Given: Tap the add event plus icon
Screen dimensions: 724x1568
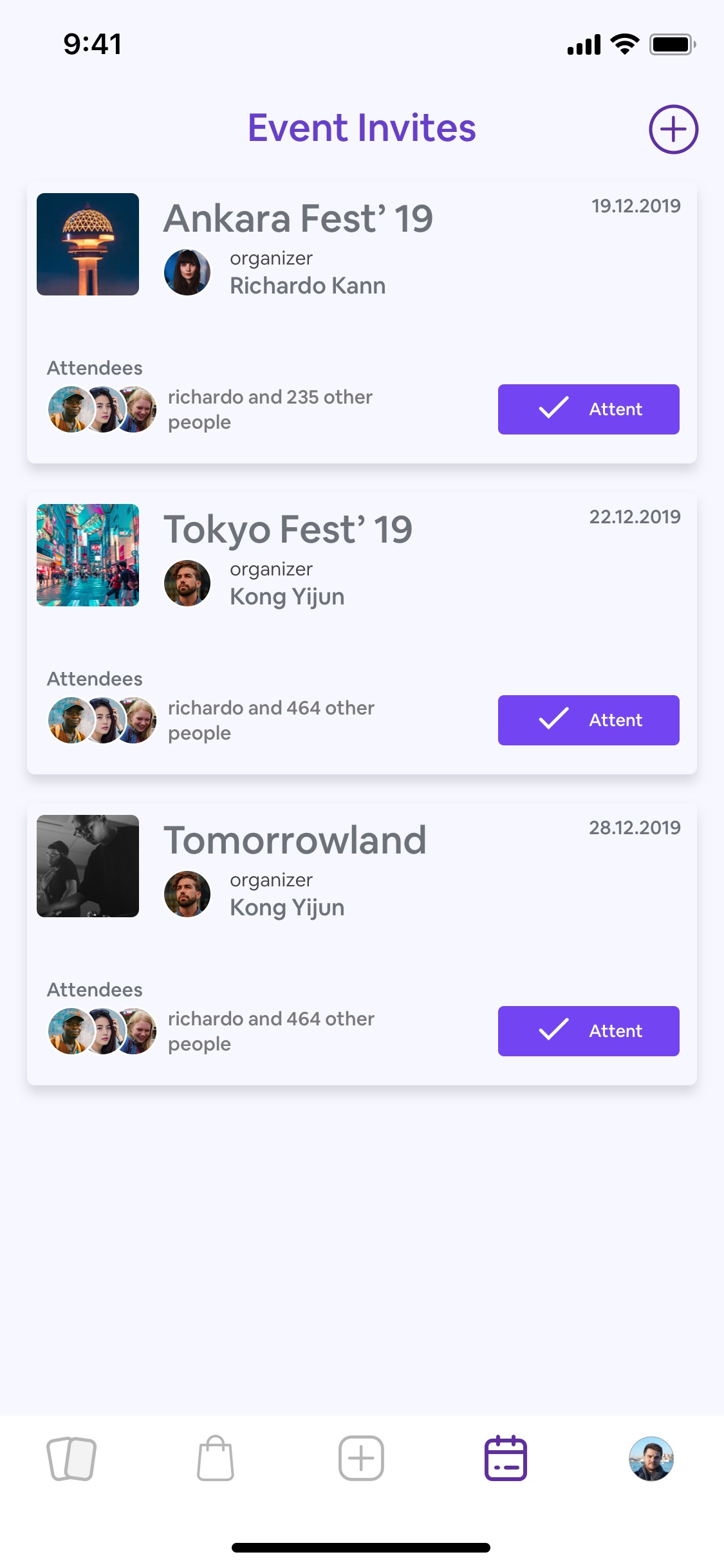Looking at the screenshot, I should tap(673, 129).
